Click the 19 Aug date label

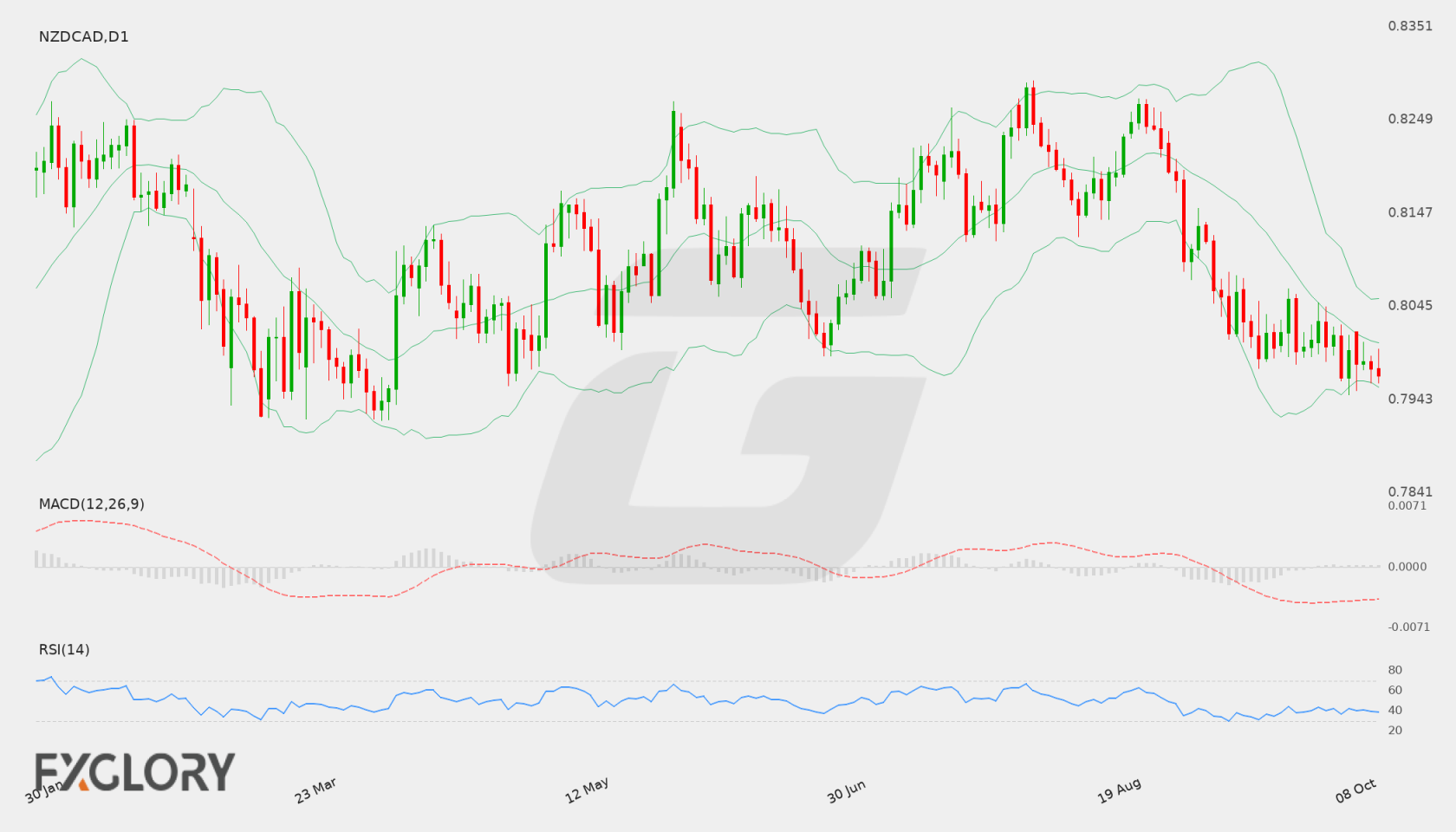(x=1119, y=790)
